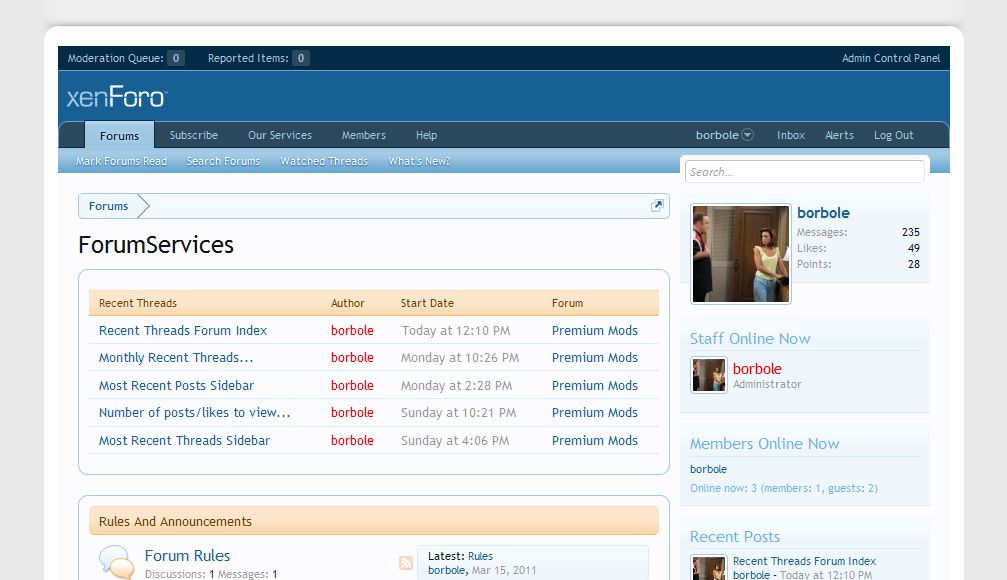Open the Our Services tab

click(280, 135)
